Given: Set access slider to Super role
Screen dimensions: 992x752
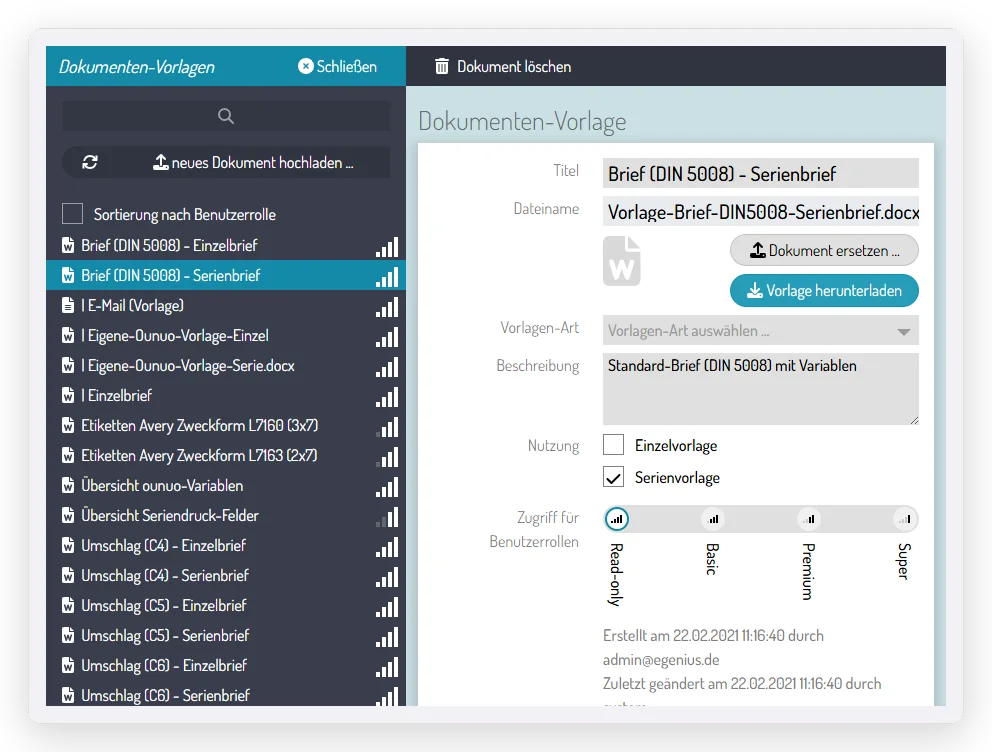Looking at the screenshot, I should tap(905, 519).
